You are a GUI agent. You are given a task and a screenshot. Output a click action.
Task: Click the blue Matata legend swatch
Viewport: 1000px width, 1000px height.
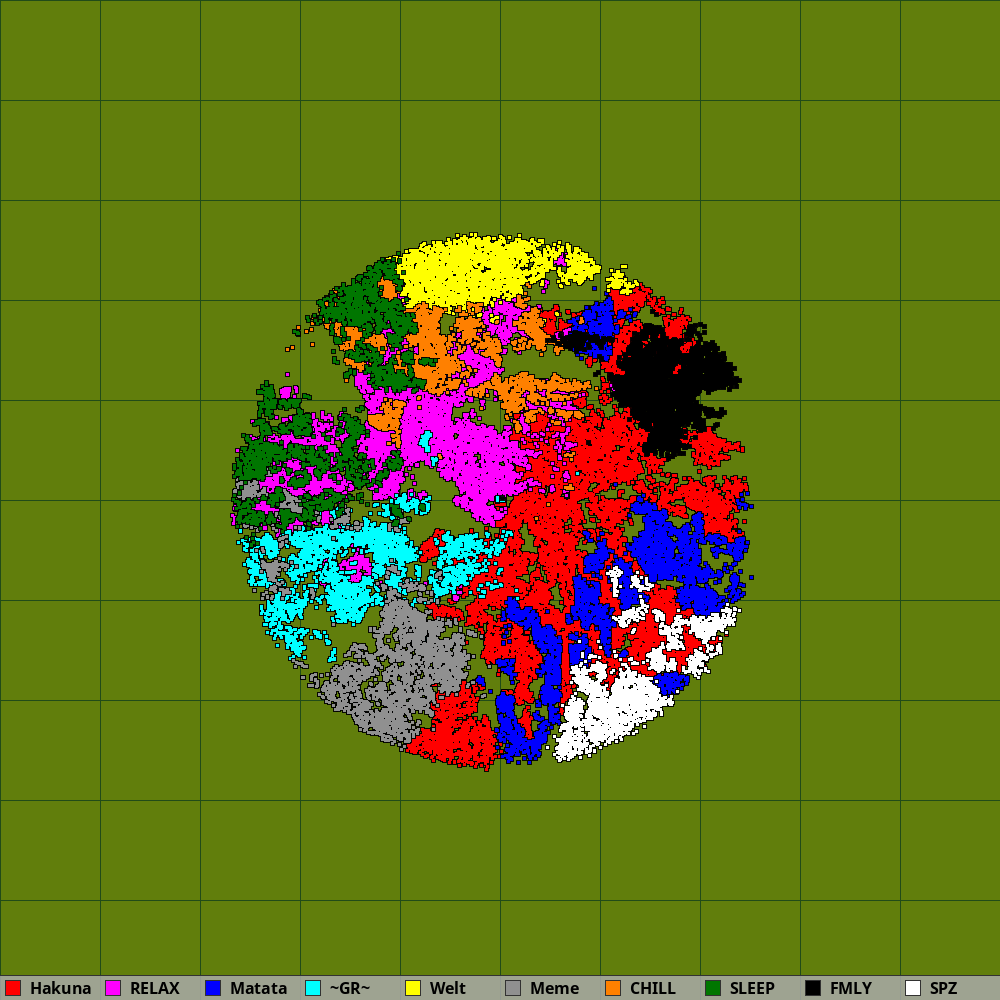pyautogui.click(x=213, y=988)
